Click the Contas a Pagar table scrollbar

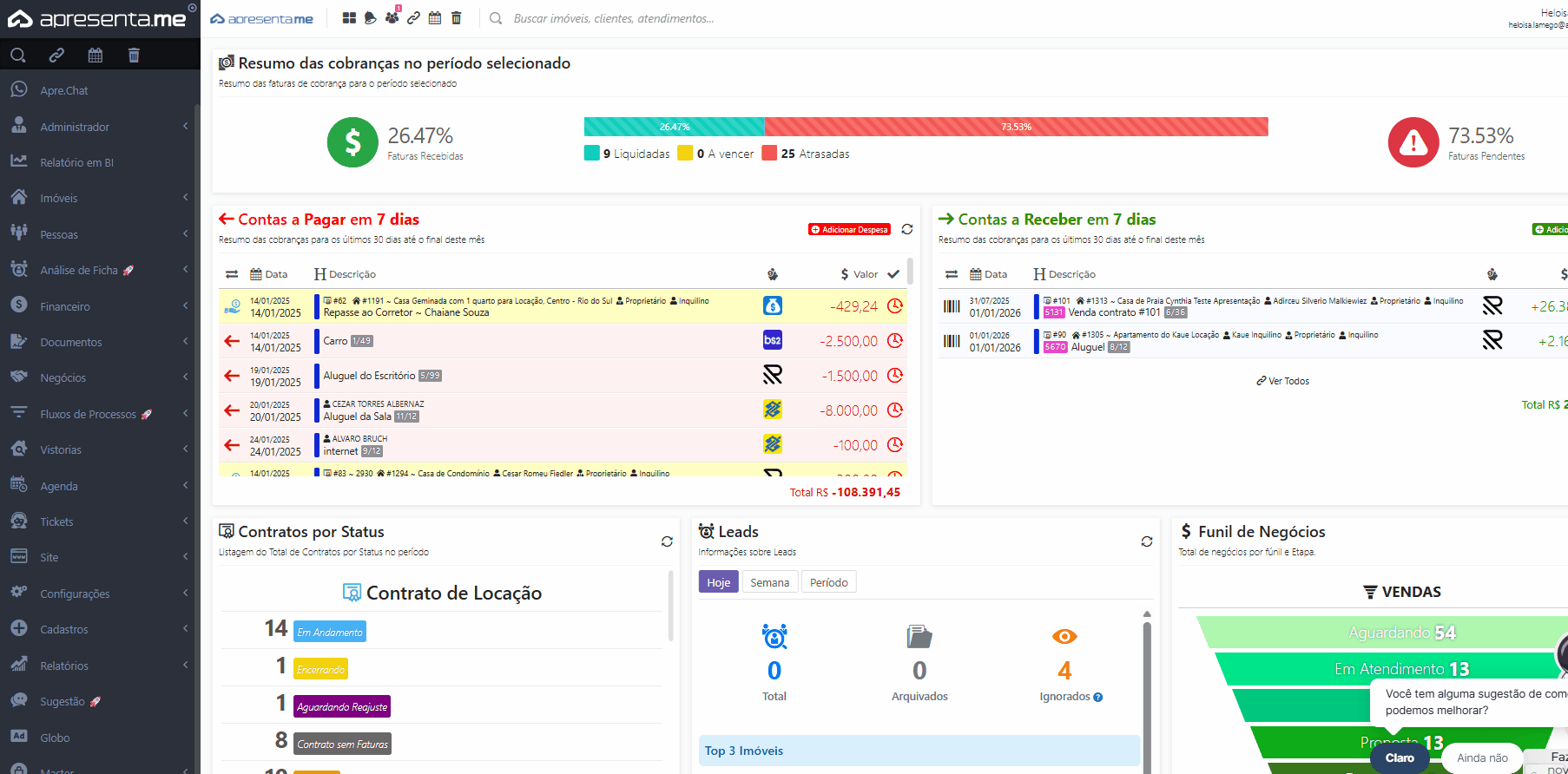point(910,271)
